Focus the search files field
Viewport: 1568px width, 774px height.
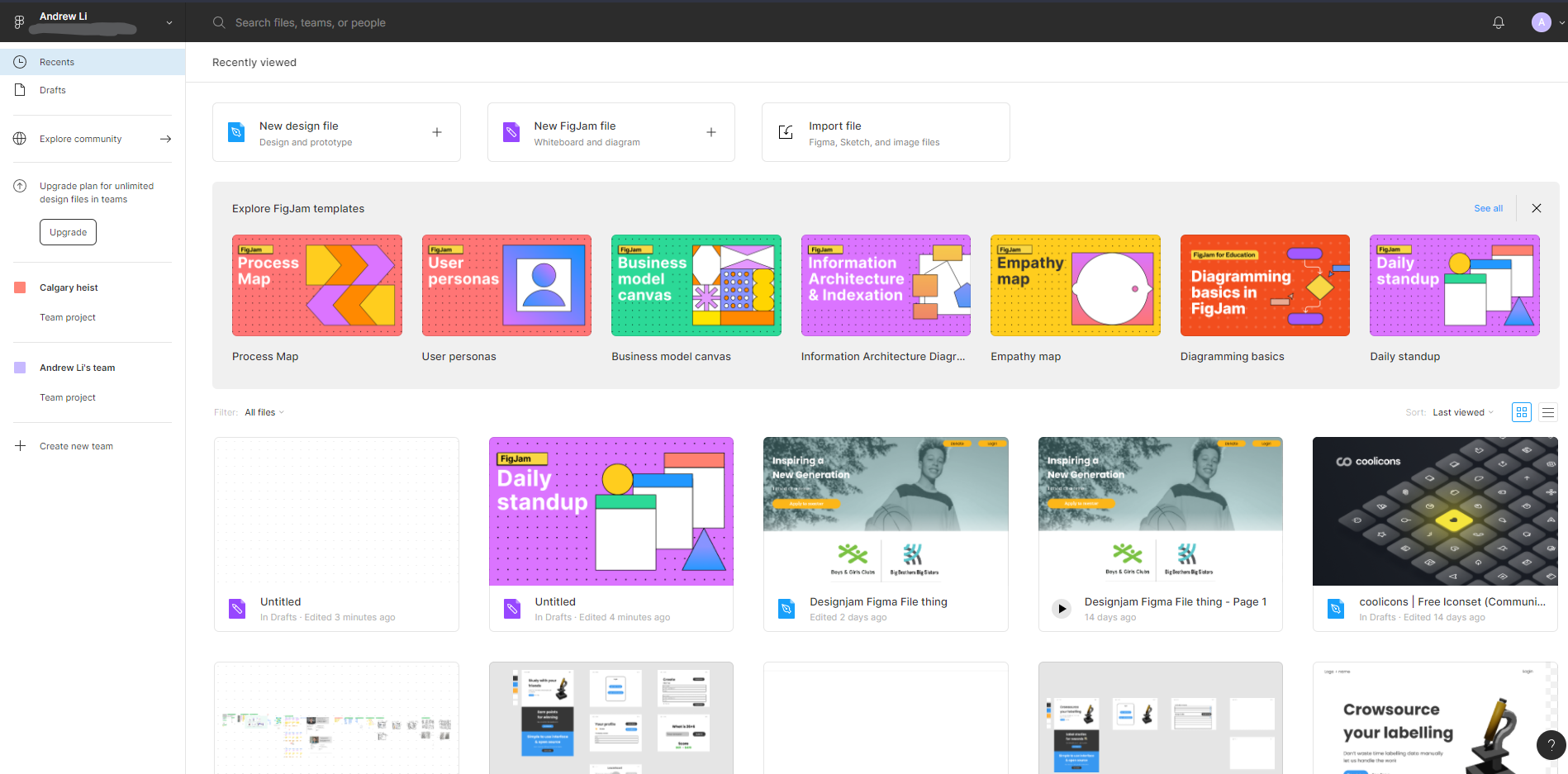click(311, 23)
